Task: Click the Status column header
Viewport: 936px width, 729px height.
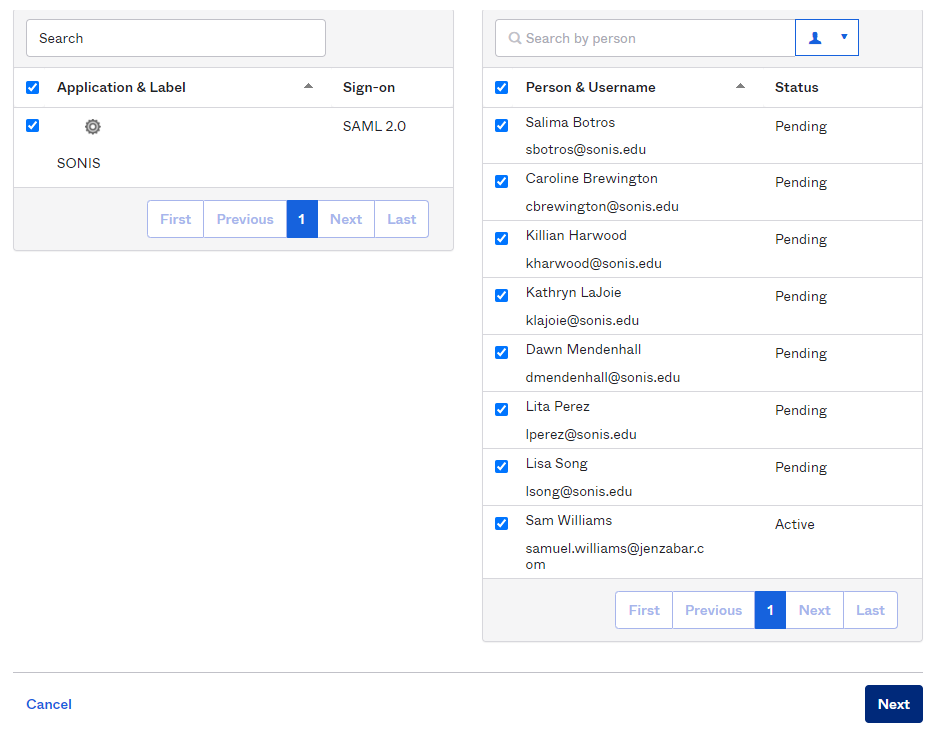Action: click(x=796, y=88)
